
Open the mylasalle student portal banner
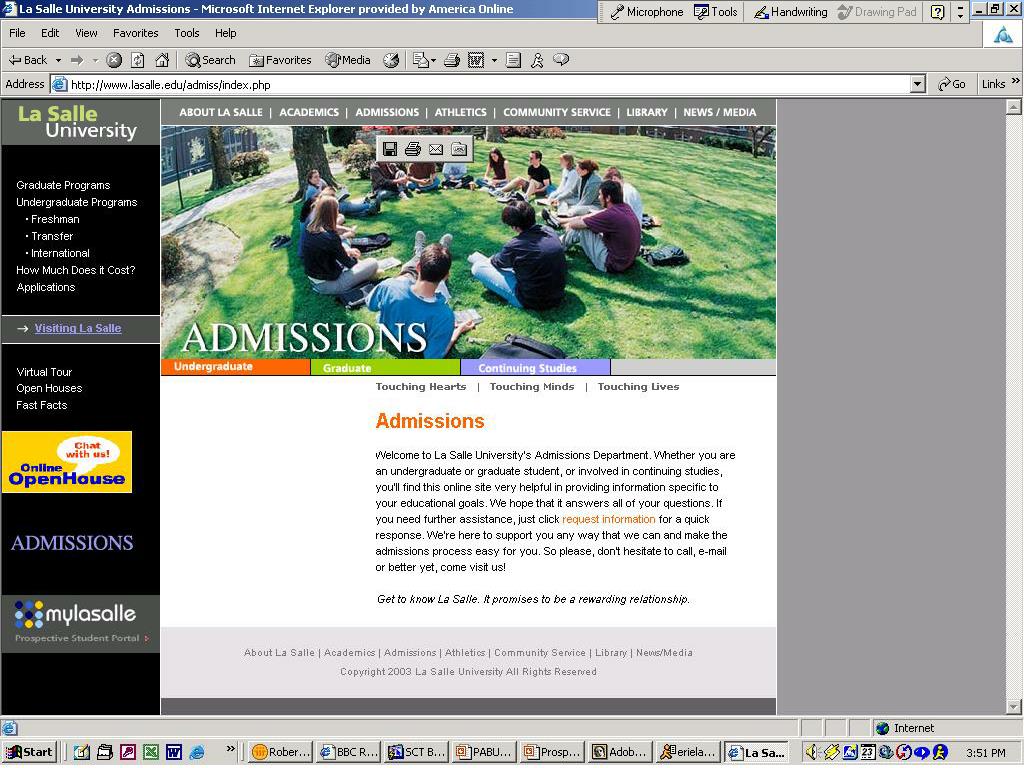[x=80, y=624]
